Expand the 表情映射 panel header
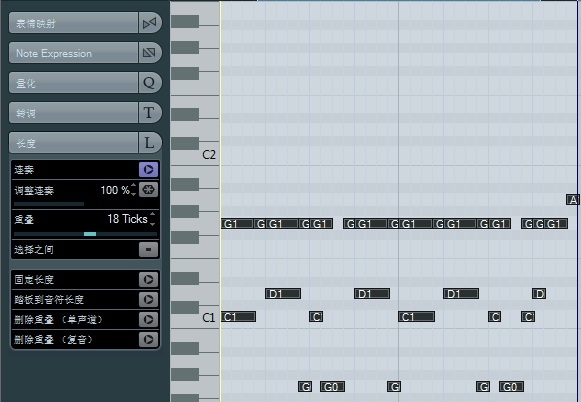Screen dimensions: 581x402 [x=73, y=23]
